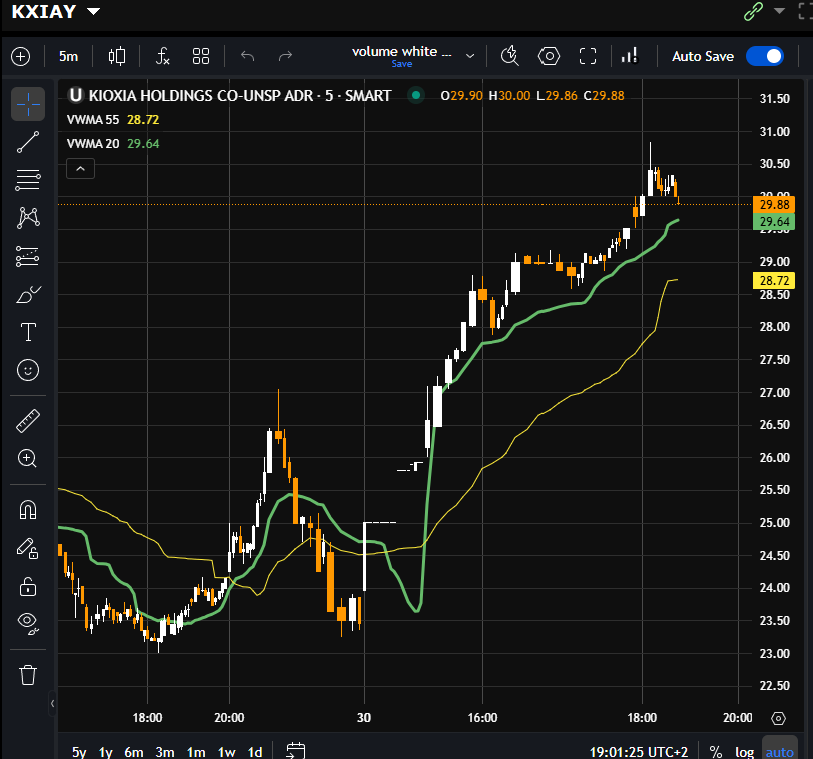The image size is (813, 759).
Task: Add a symbol with the plus icon
Action: tap(21, 57)
